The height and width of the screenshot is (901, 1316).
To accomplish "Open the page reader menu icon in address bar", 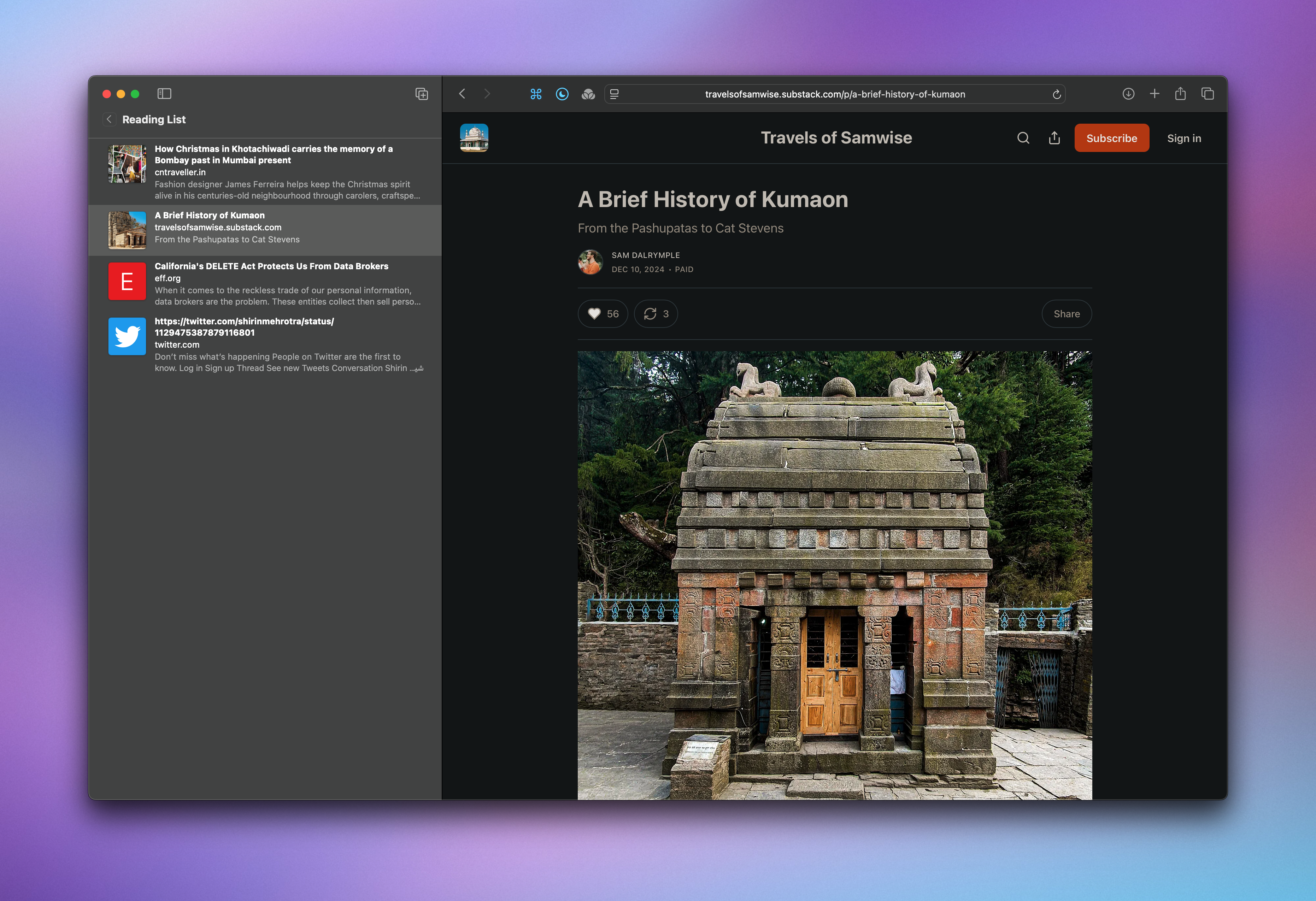I will pos(615,94).
